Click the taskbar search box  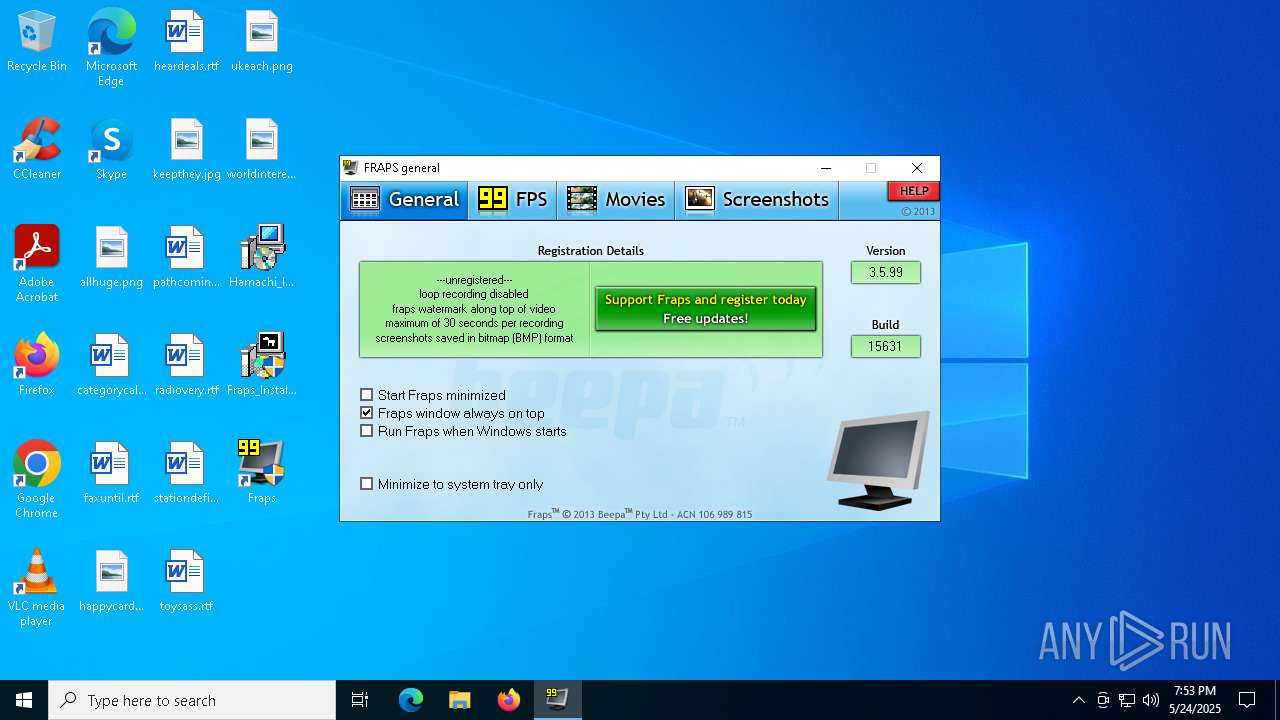192,700
